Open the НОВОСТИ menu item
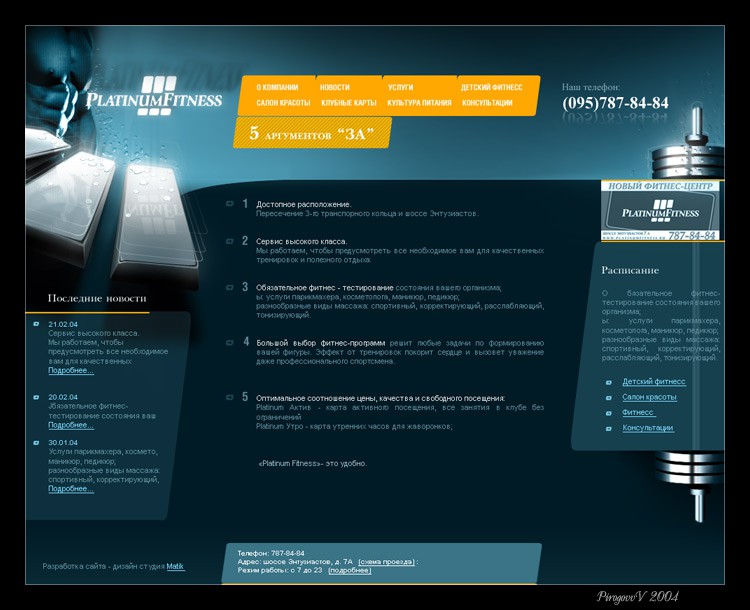 [x=335, y=88]
